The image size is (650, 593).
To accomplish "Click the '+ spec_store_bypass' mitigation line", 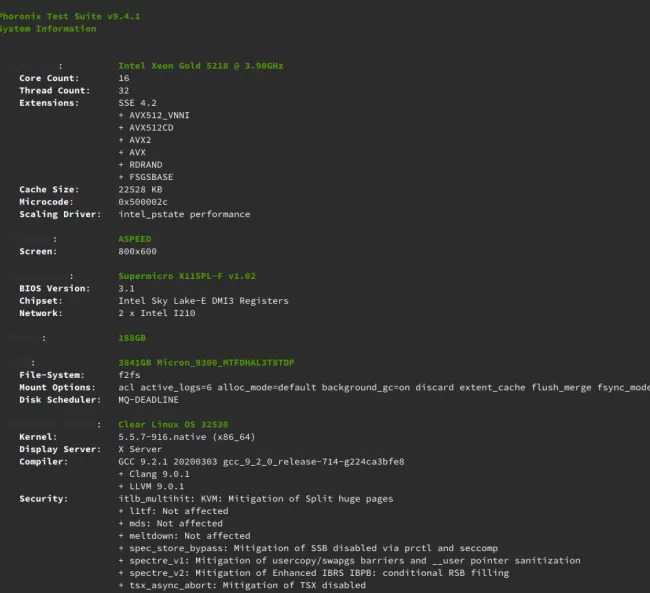I will [308, 549].
